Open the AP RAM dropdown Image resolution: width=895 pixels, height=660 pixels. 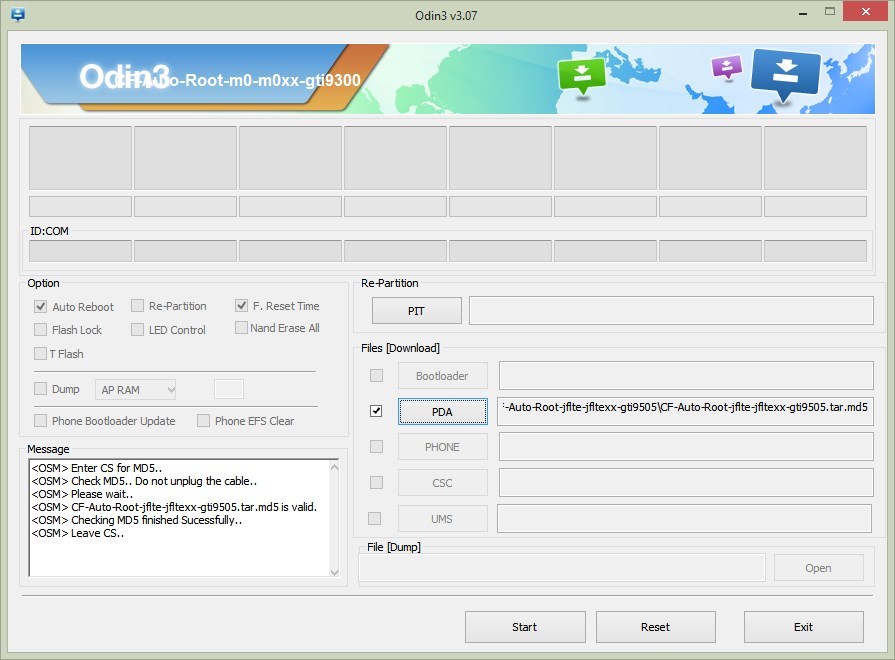coord(135,390)
